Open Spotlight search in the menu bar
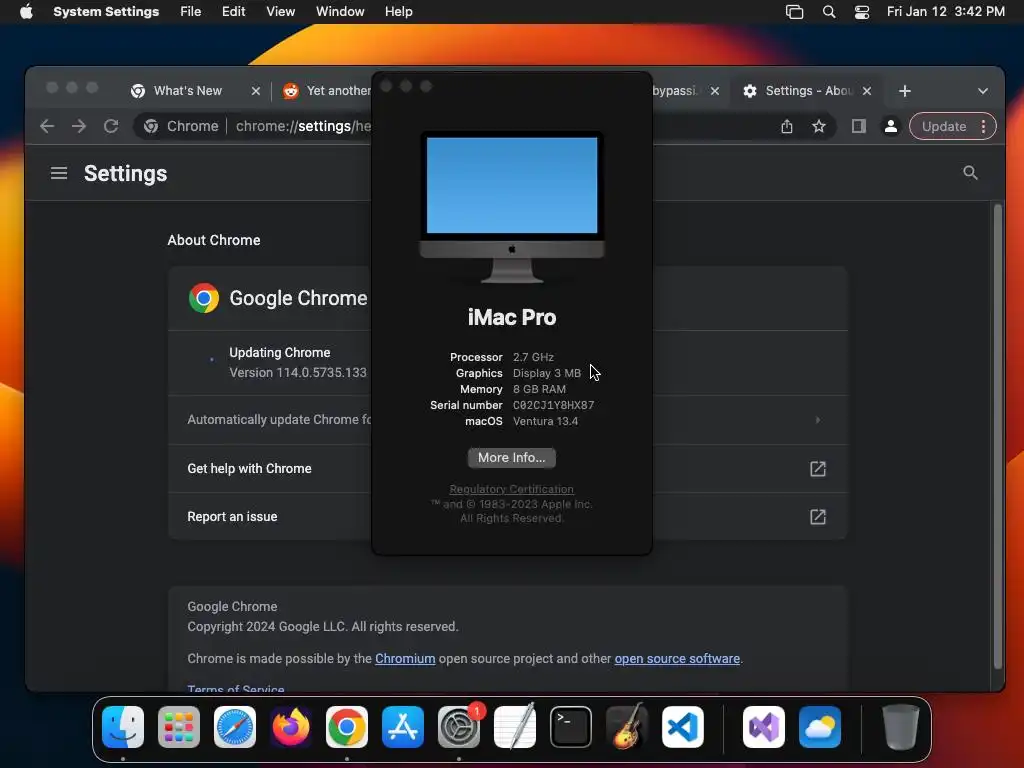This screenshot has width=1024, height=768. pyautogui.click(x=829, y=12)
